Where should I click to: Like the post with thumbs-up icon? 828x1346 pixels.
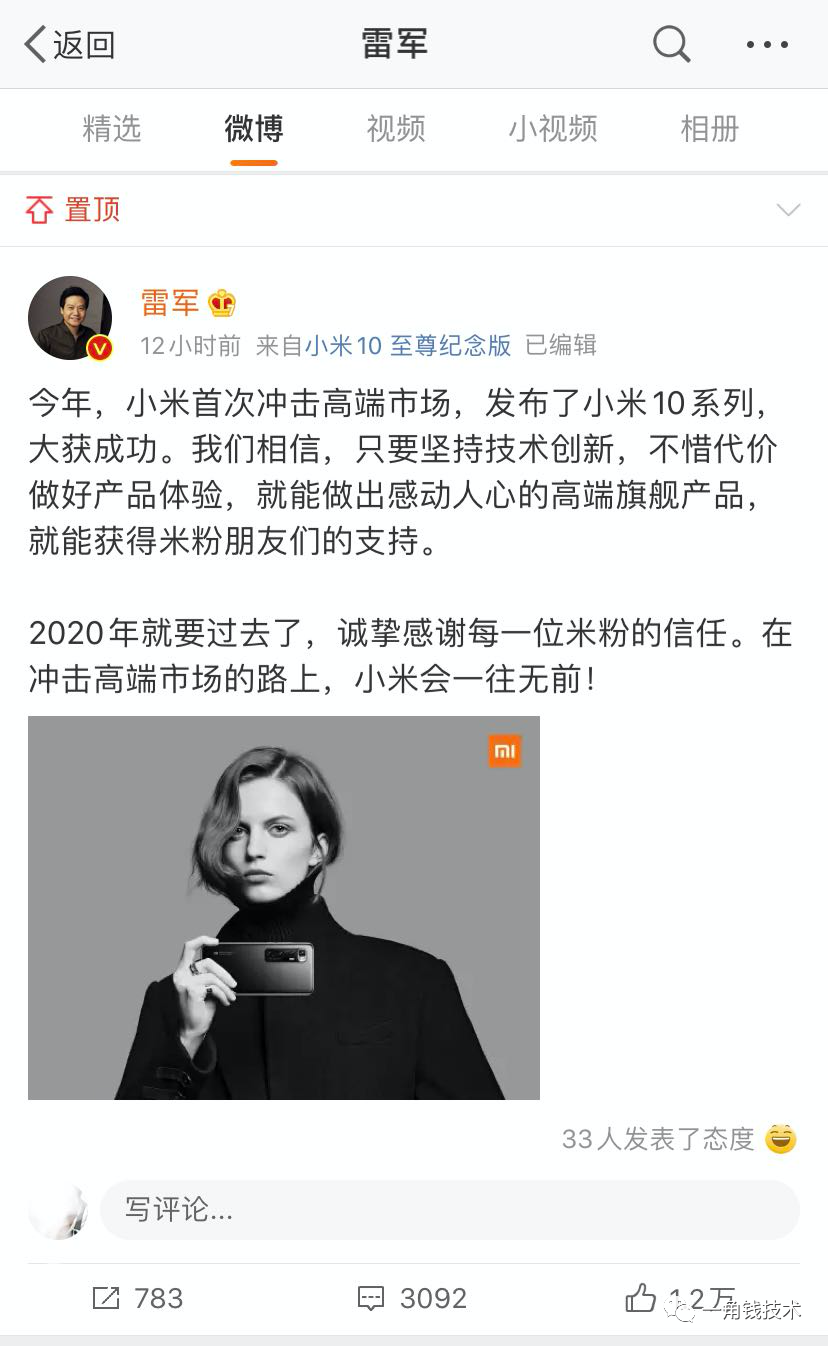point(641,1297)
